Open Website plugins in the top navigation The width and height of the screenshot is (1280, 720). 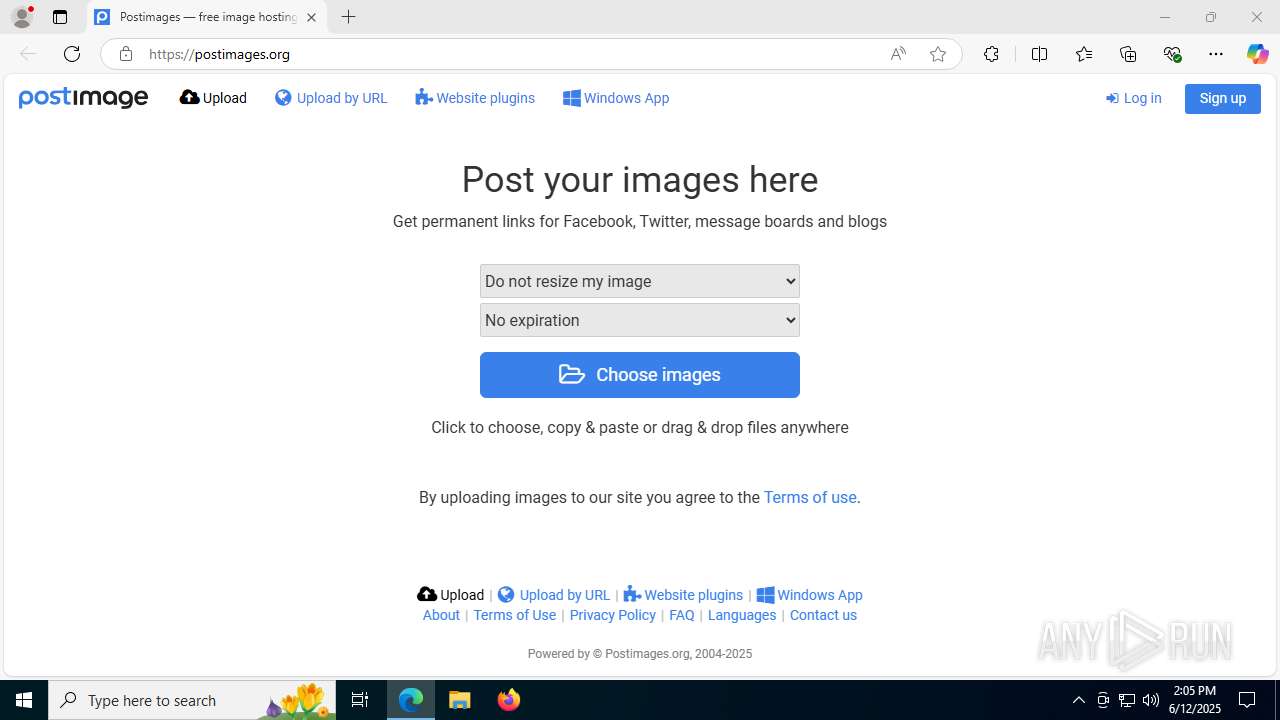click(x=475, y=98)
